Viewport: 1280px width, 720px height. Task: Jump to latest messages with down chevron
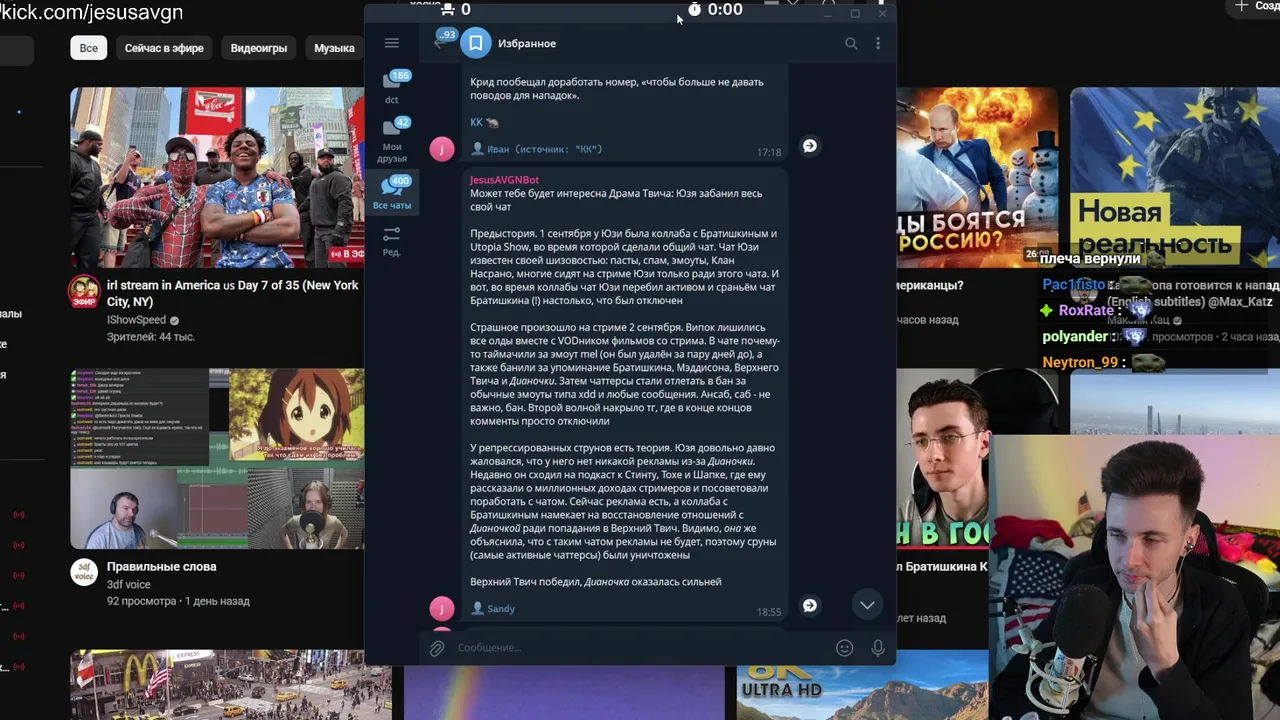point(867,604)
